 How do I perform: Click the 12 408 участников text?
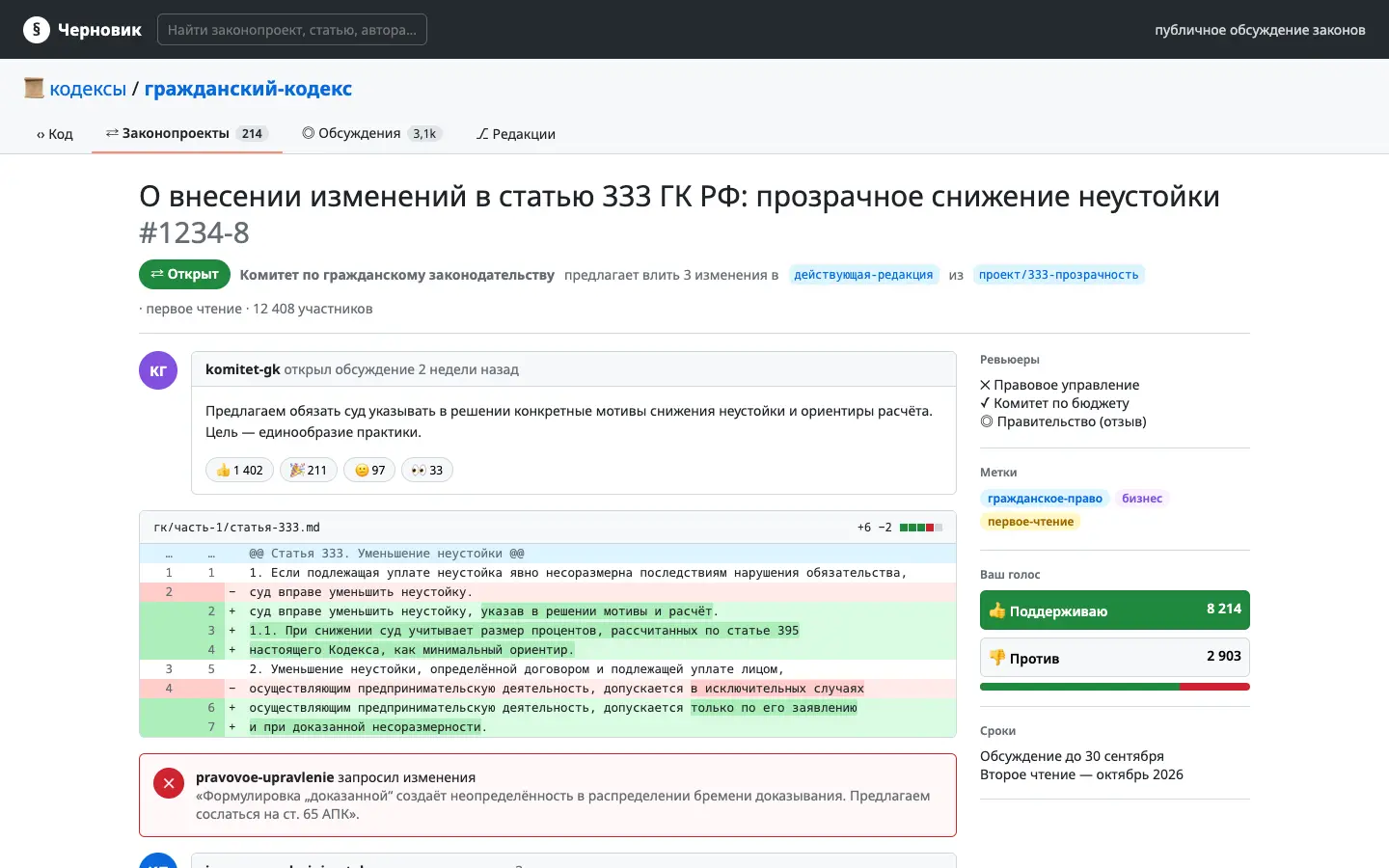(313, 309)
